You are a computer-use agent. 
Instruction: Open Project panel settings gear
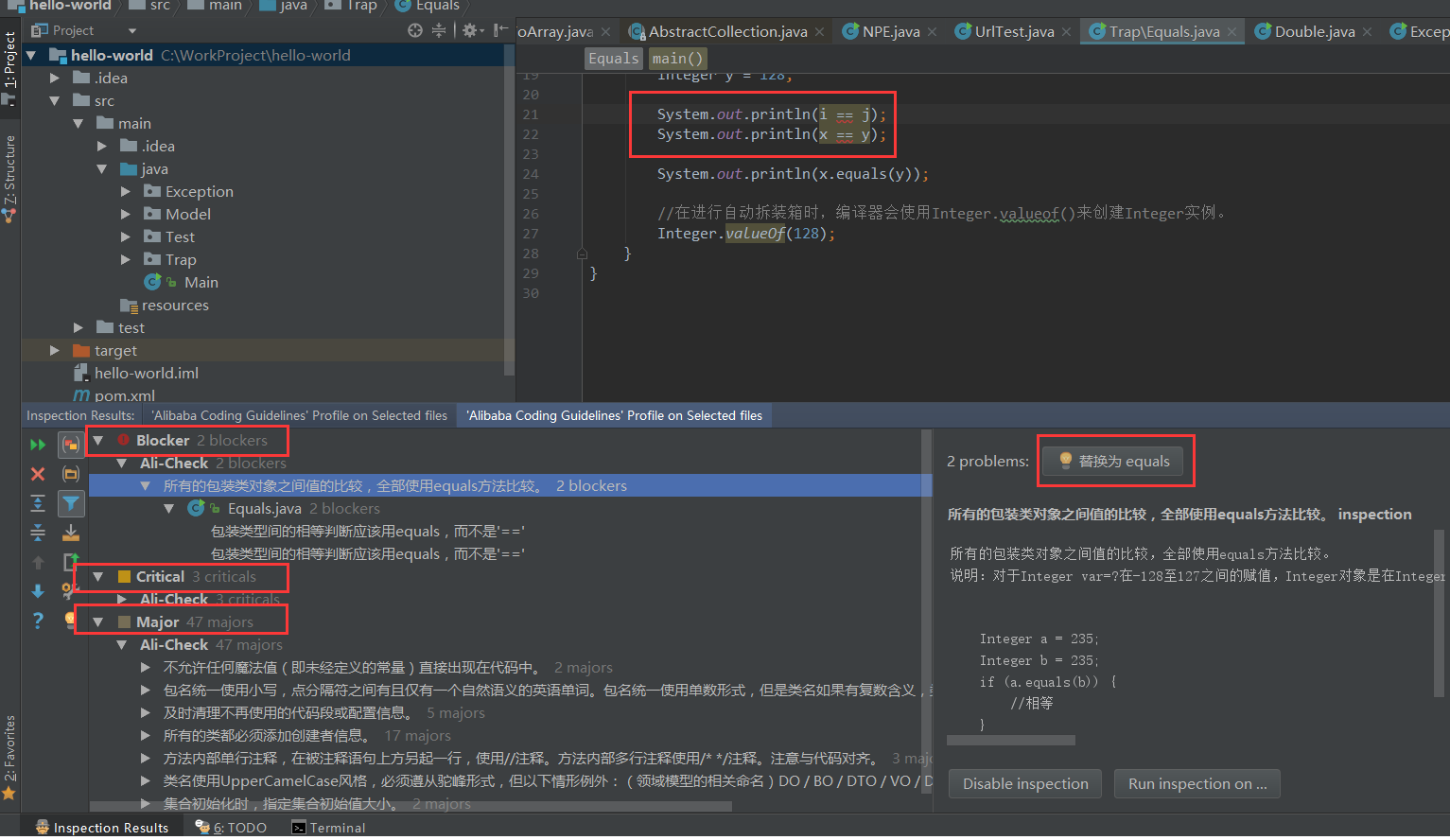coord(470,29)
